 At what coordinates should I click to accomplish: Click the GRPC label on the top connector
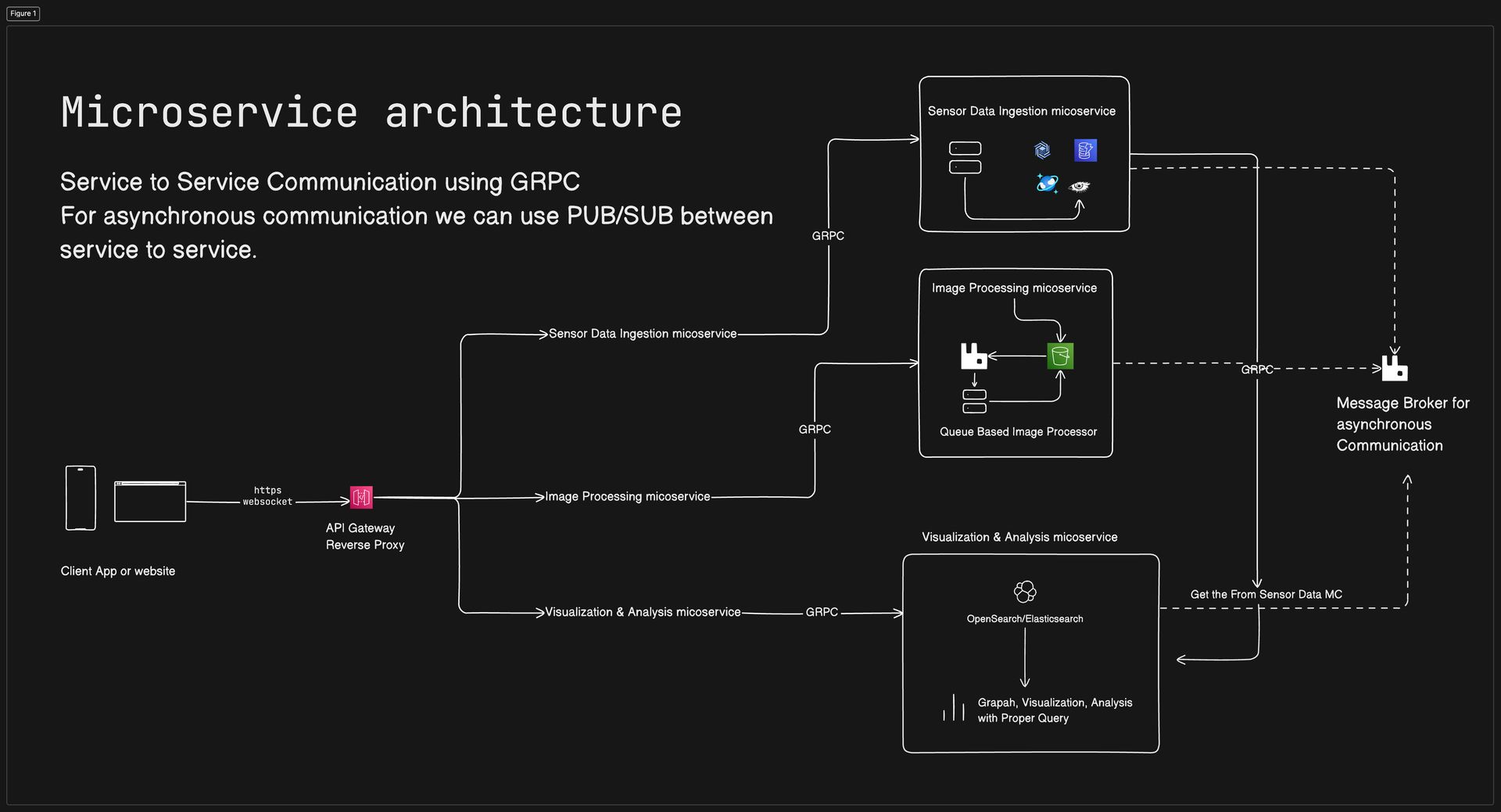[x=828, y=235]
